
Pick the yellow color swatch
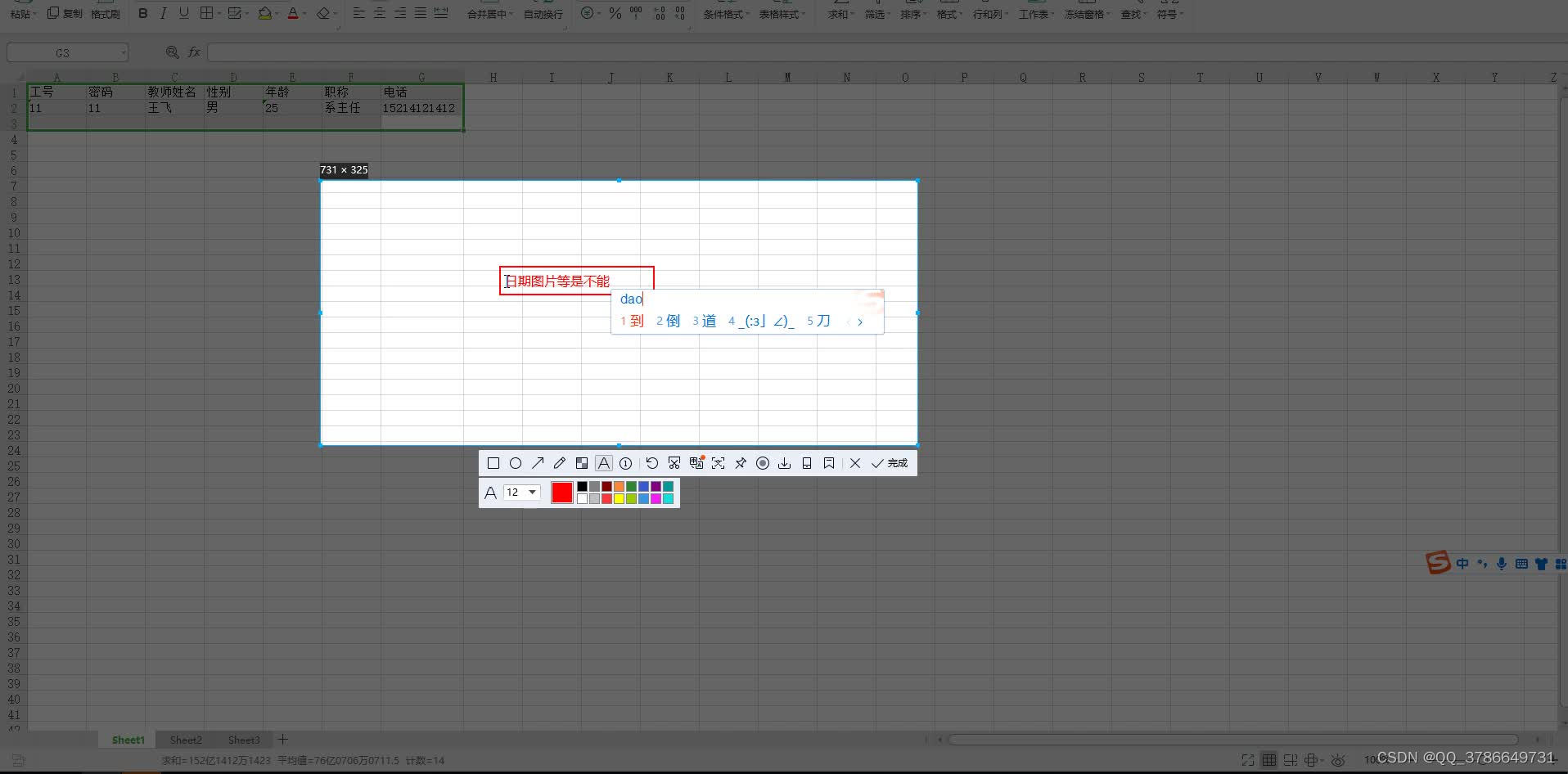[x=619, y=498]
